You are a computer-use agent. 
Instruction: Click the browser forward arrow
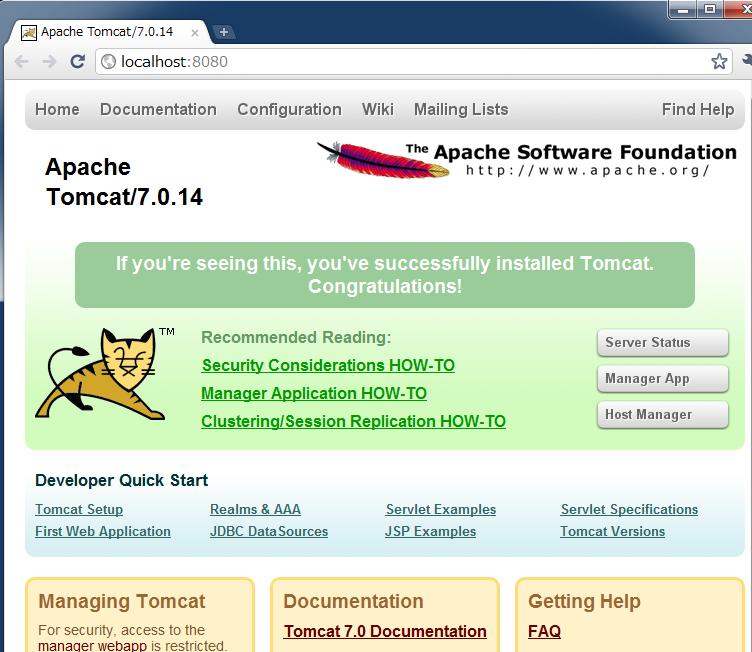point(49,61)
